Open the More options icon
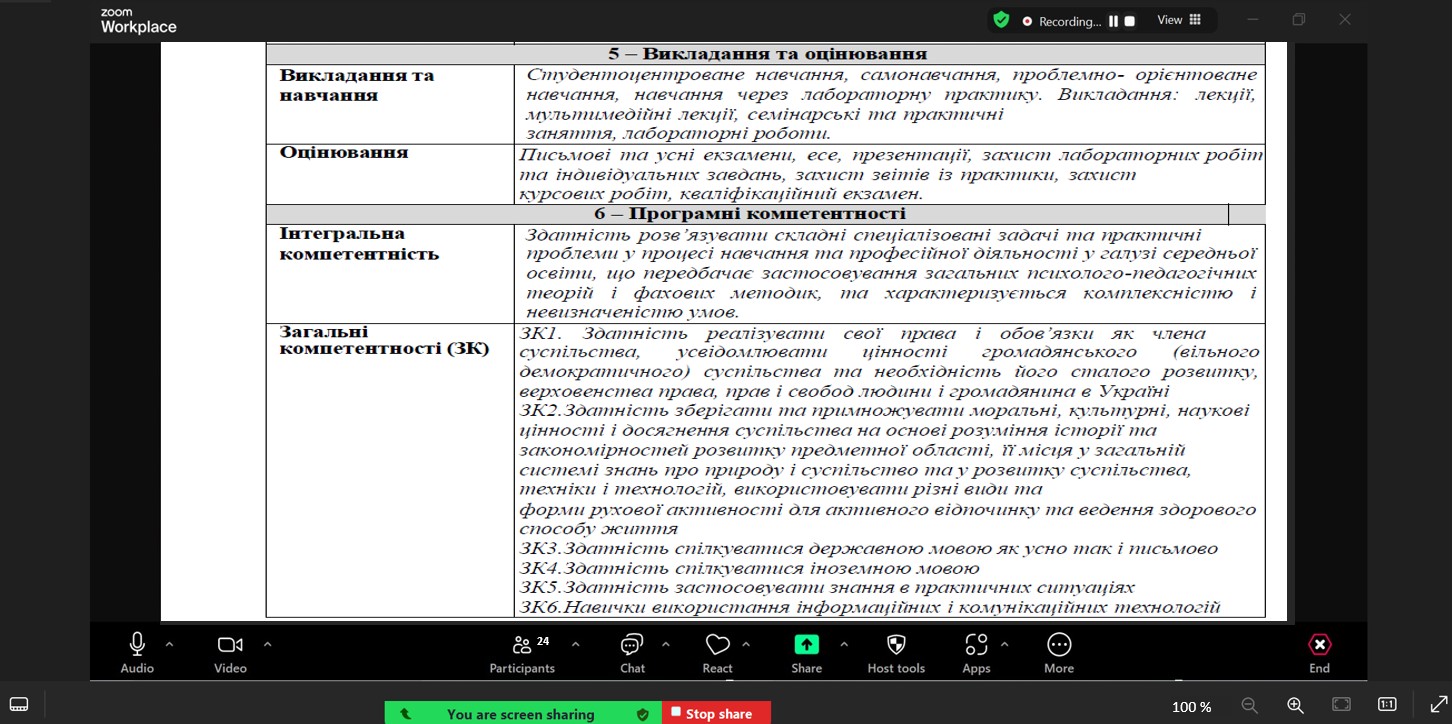This screenshot has height=724, width=1453. click(1058, 645)
